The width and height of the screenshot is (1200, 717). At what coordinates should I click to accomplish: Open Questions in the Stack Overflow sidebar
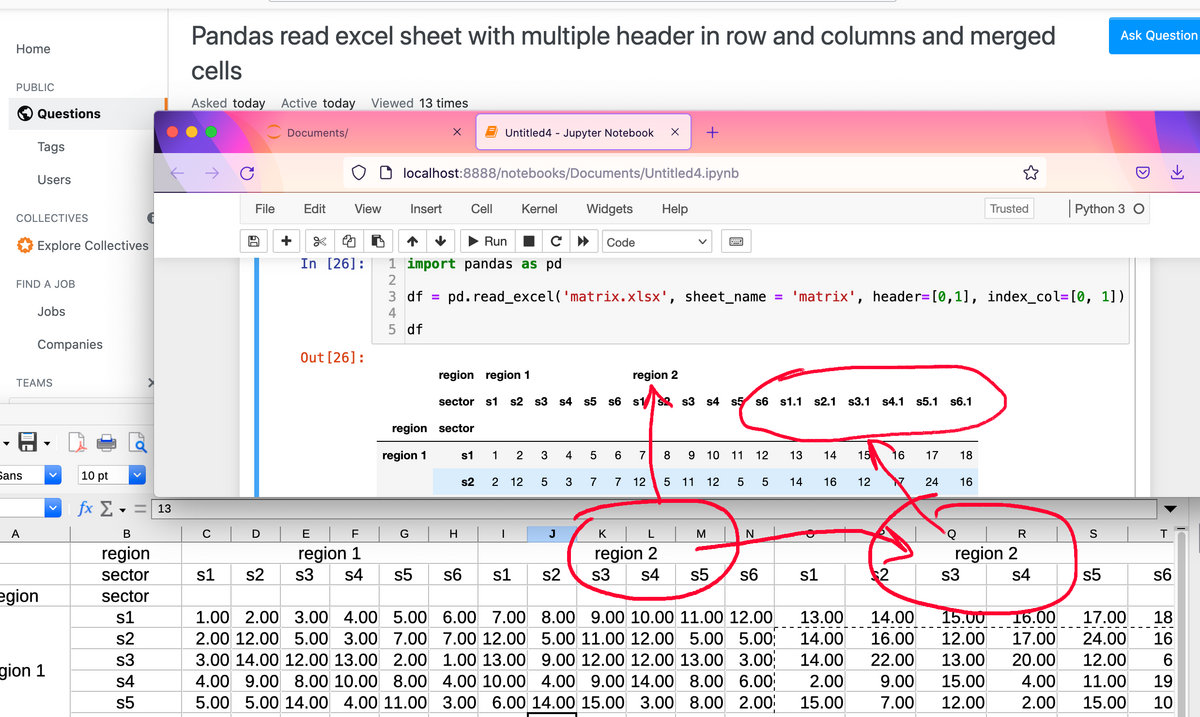(69, 114)
